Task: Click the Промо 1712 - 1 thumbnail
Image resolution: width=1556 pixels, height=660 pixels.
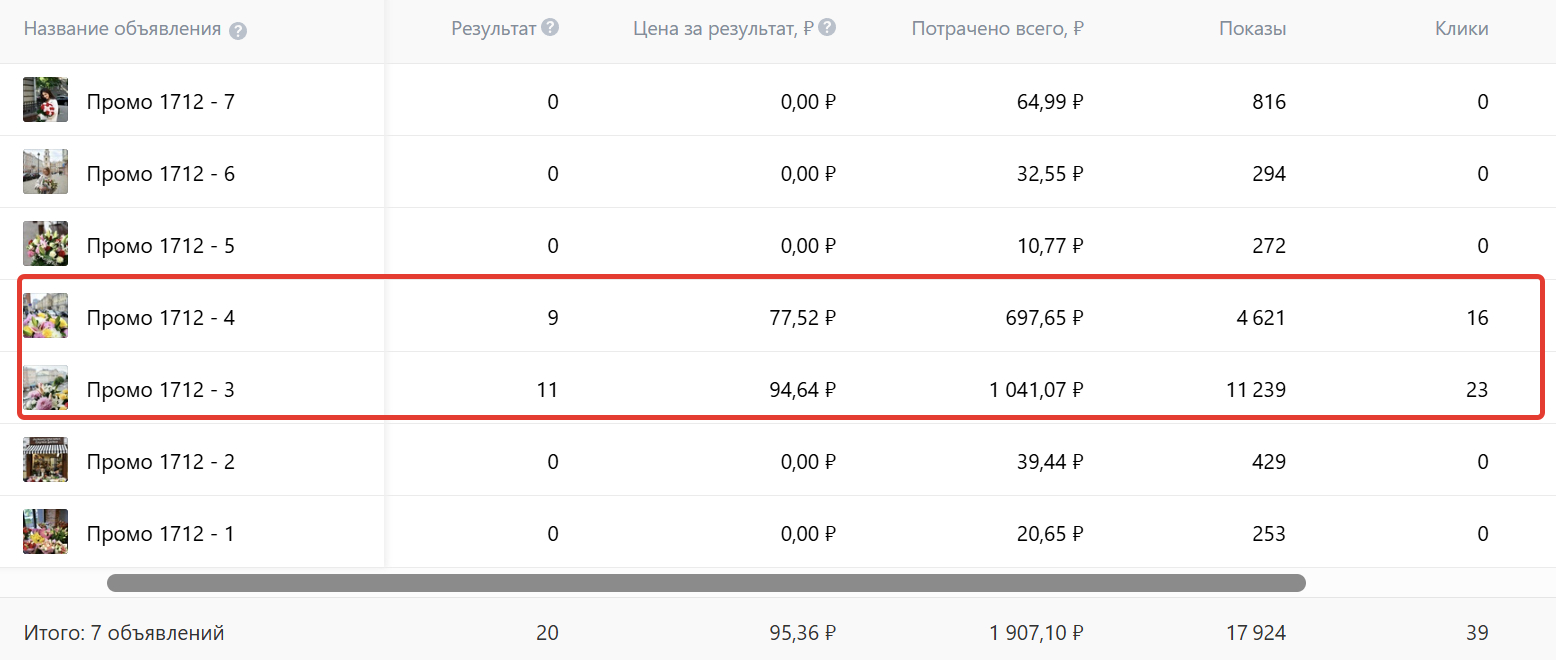Action: [46, 532]
